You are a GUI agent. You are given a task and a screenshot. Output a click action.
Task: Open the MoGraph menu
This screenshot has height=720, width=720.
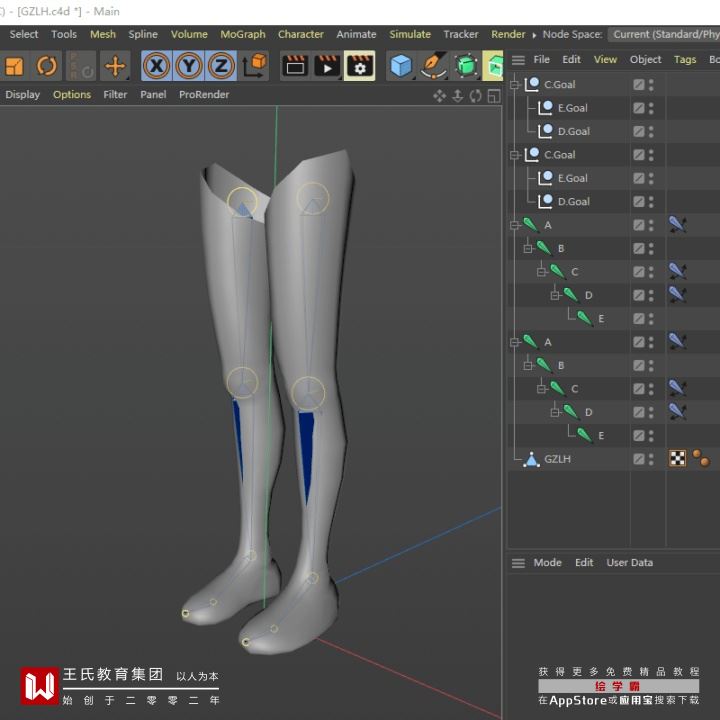tap(243, 34)
